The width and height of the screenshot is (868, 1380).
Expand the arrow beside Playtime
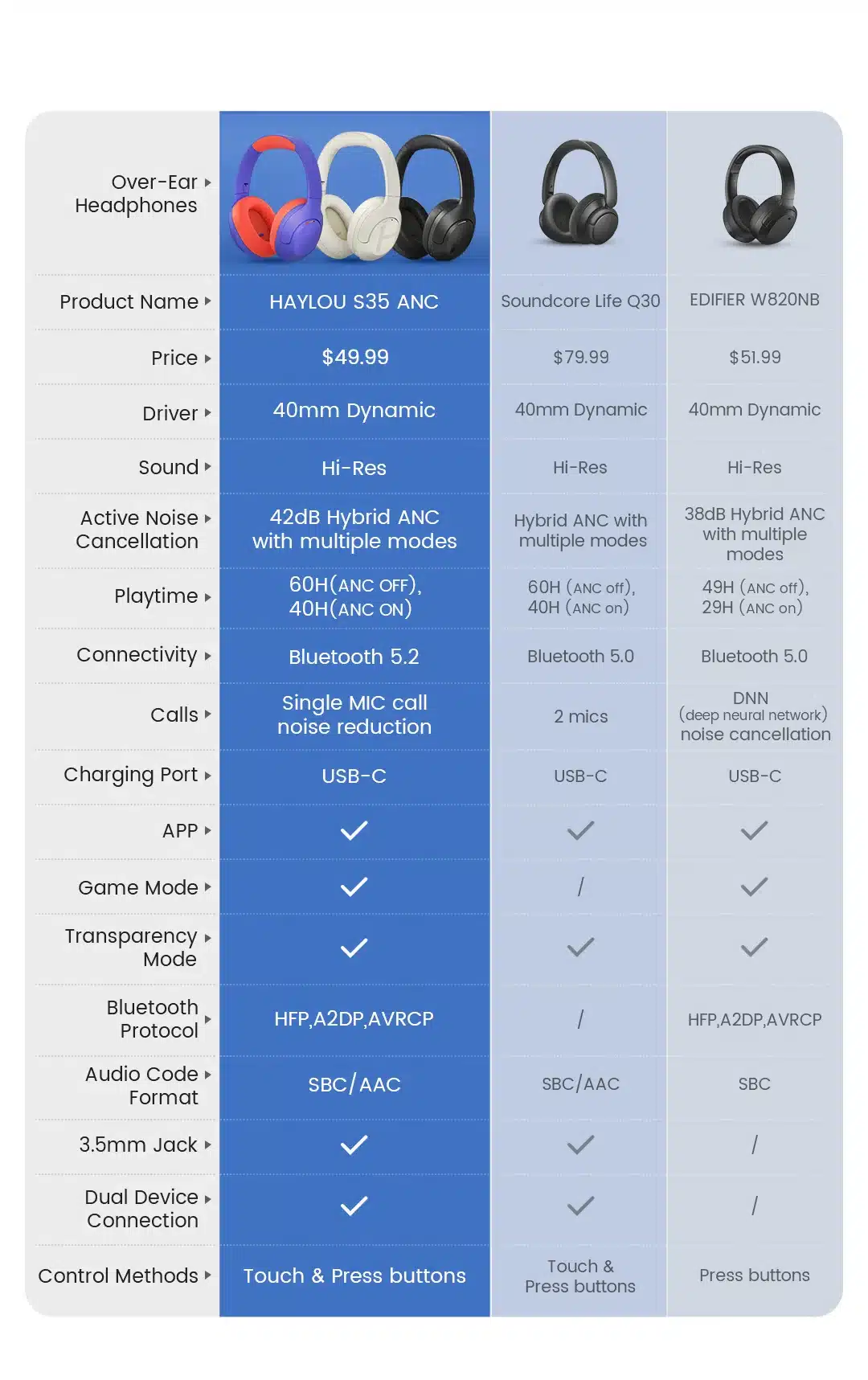tap(207, 597)
